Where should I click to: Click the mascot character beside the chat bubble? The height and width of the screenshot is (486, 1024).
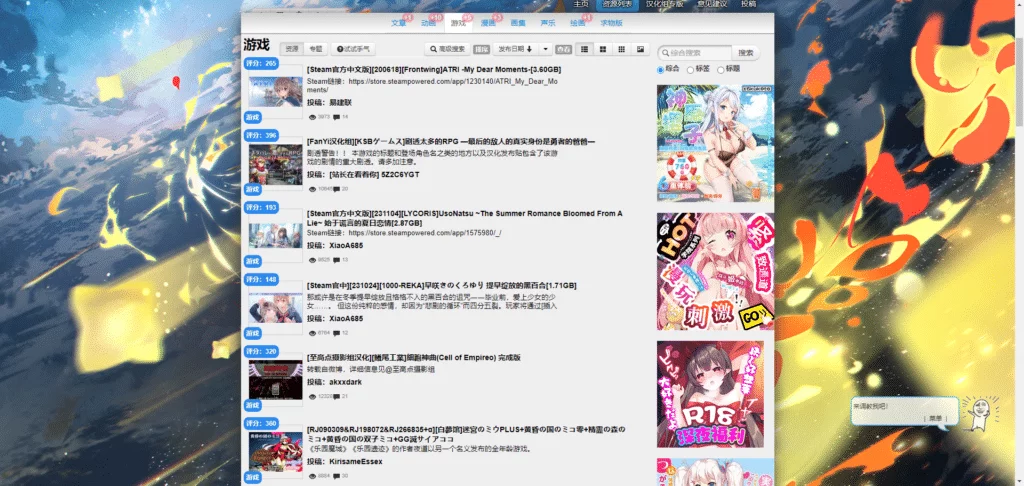point(978,414)
